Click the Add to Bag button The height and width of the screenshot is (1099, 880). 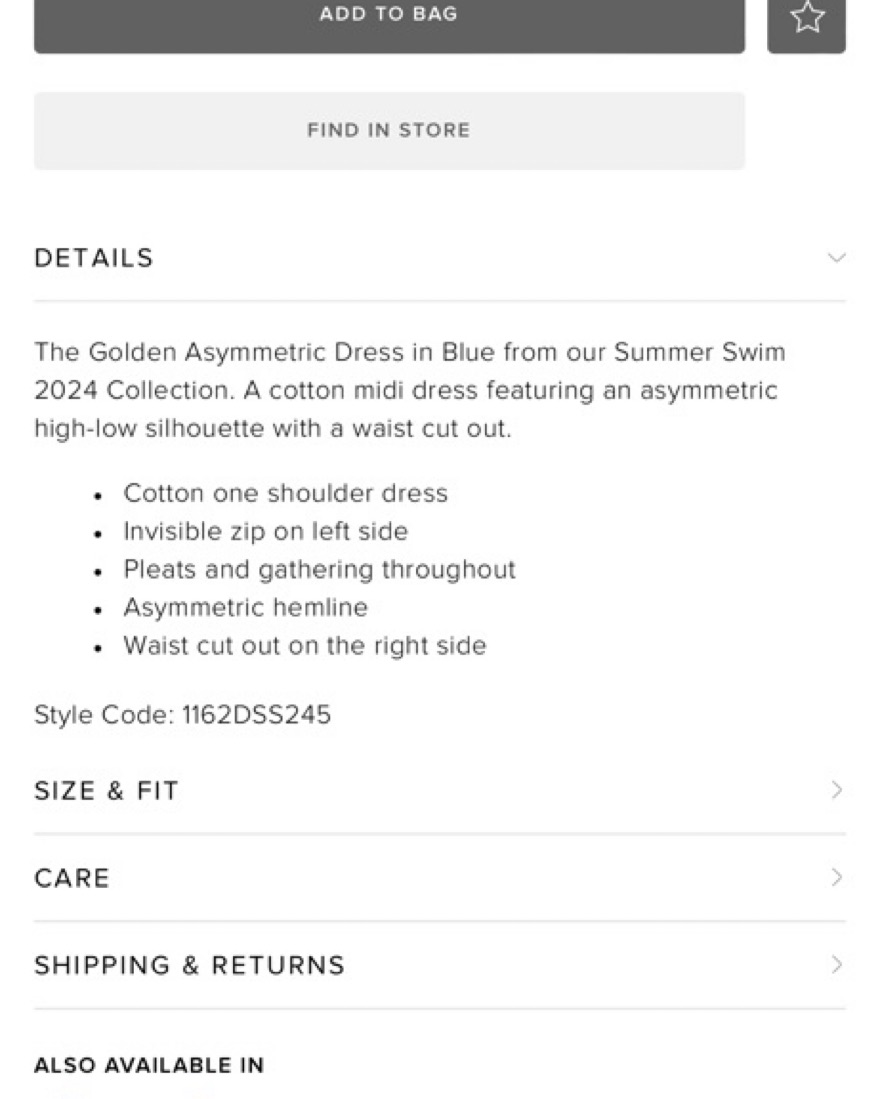pos(389,16)
